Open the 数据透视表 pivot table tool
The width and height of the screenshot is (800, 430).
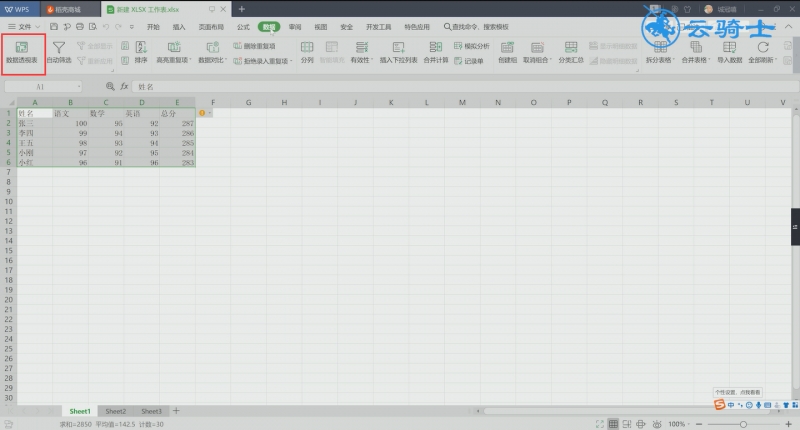[22, 53]
